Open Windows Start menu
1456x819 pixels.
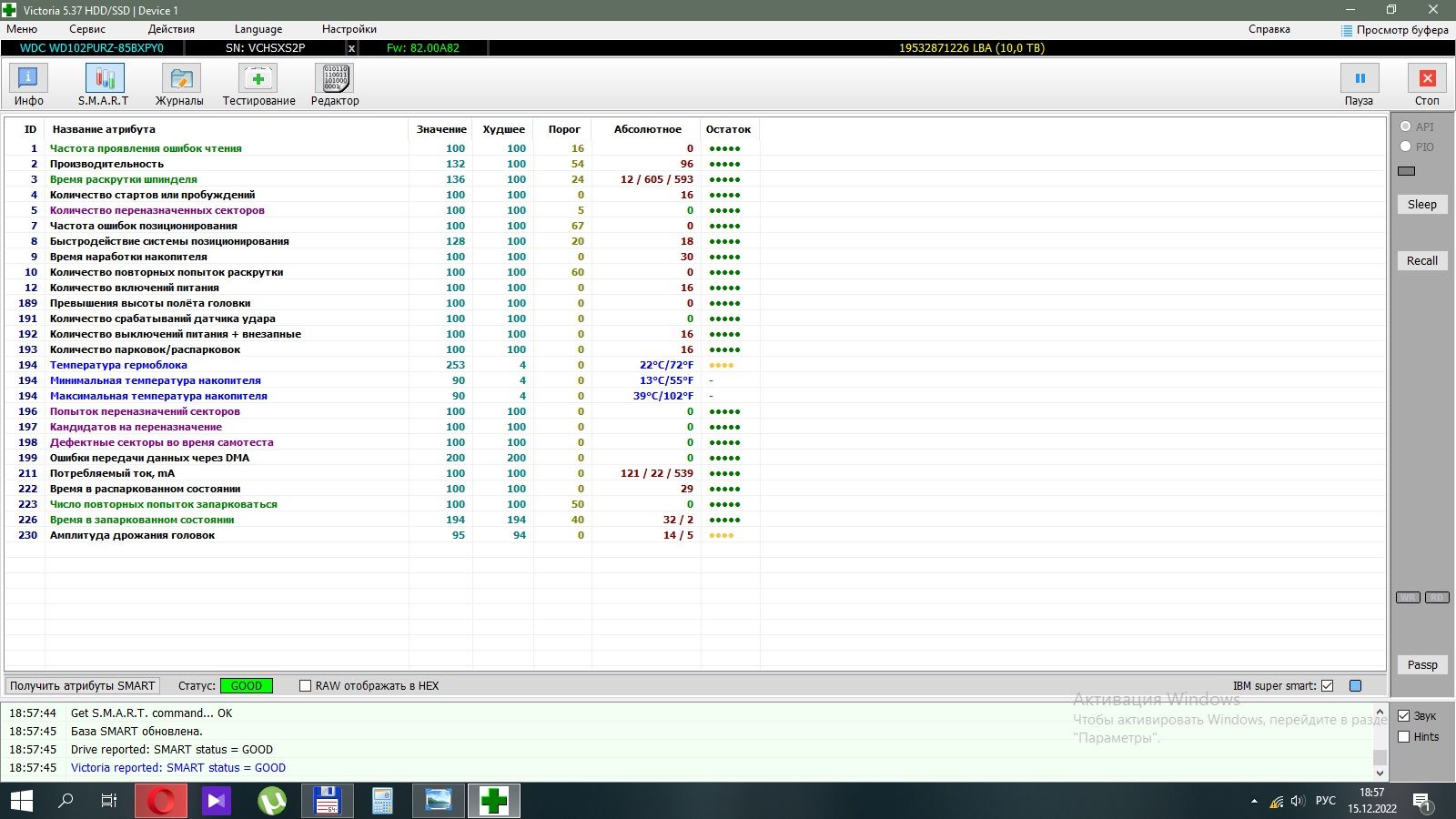coord(21,801)
